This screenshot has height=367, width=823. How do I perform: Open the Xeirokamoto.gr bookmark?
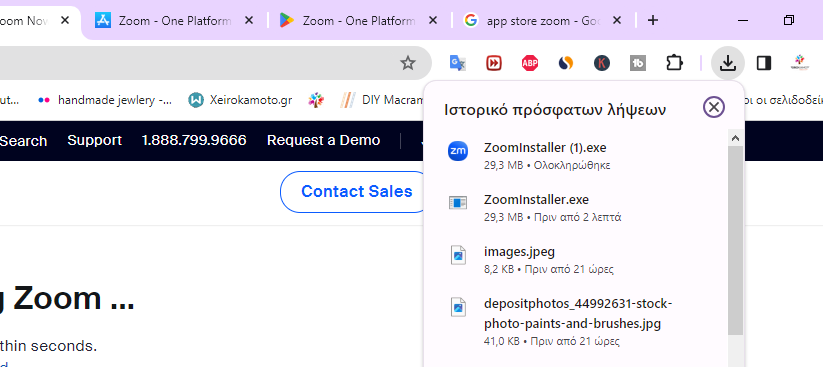coord(240,100)
